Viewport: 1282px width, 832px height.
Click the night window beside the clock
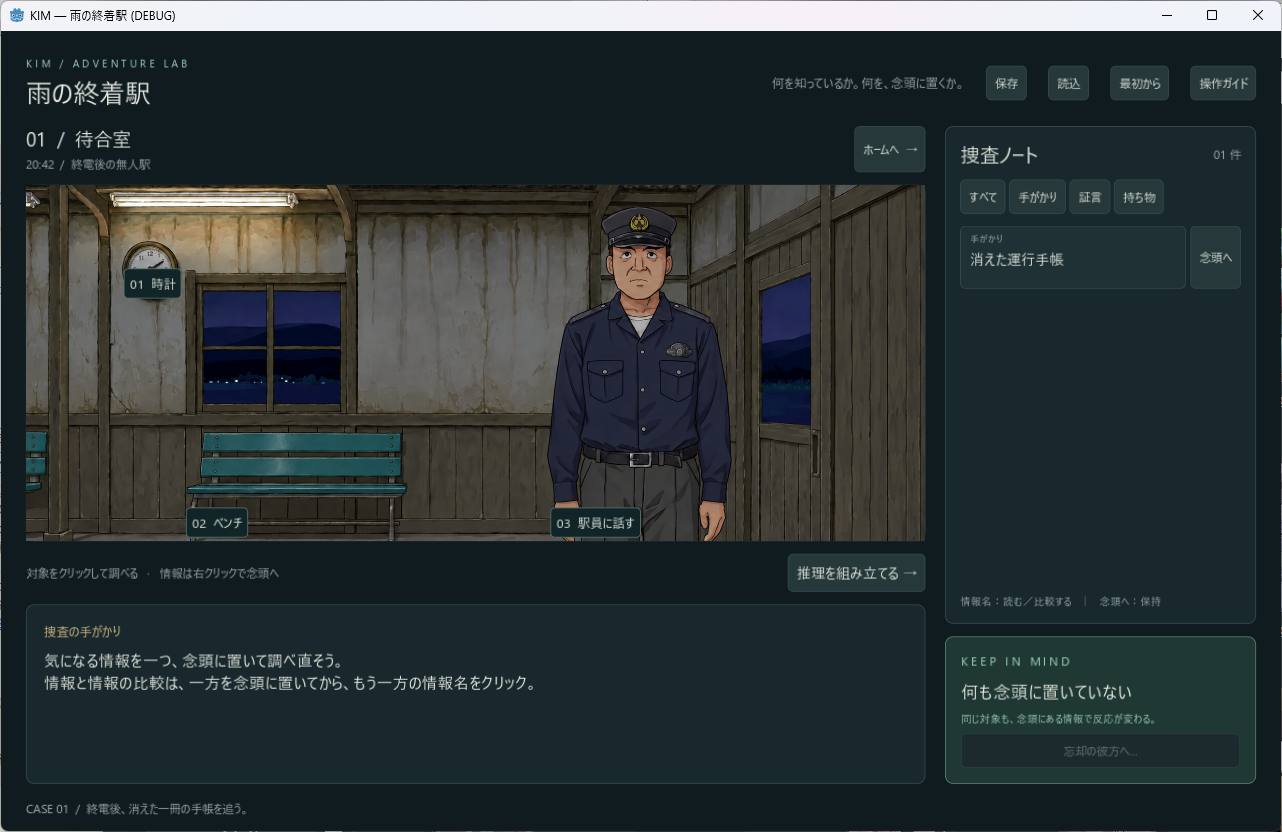271,346
